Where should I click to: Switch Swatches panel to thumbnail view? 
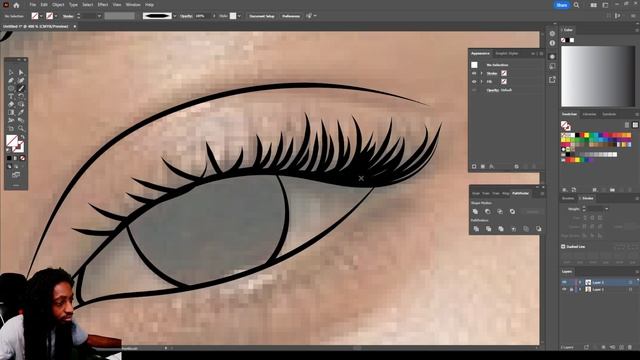click(x=635, y=125)
